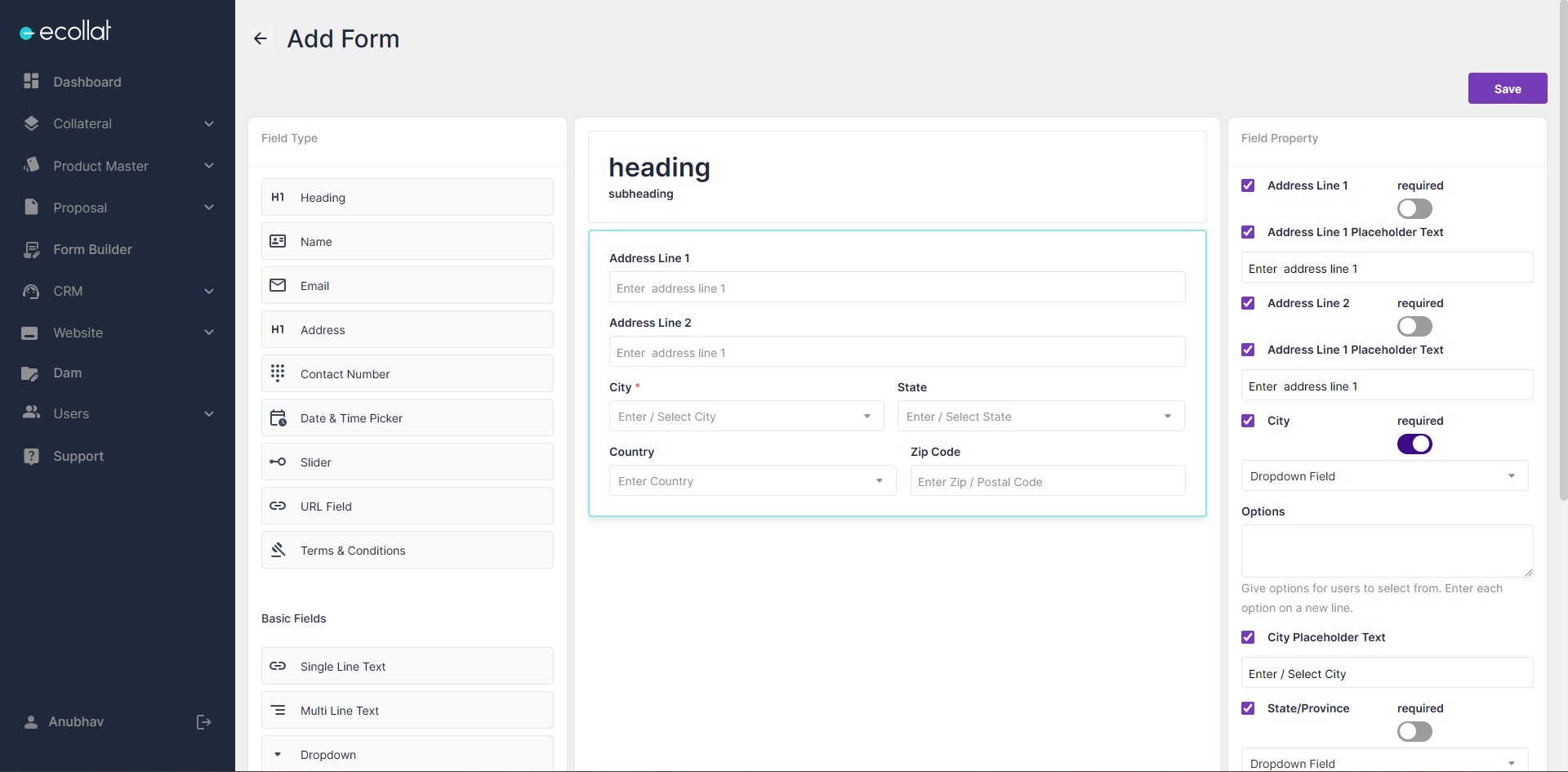Click the Dam sidebar icon
Screen dimensions: 1568x772
tap(30, 373)
